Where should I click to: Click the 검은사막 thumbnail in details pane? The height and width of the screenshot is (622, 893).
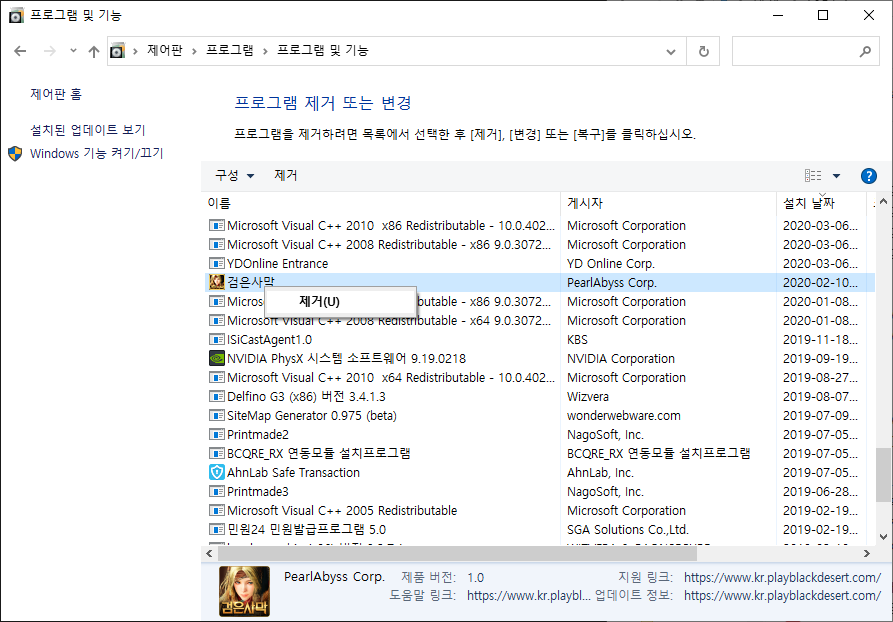pos(244,591)
